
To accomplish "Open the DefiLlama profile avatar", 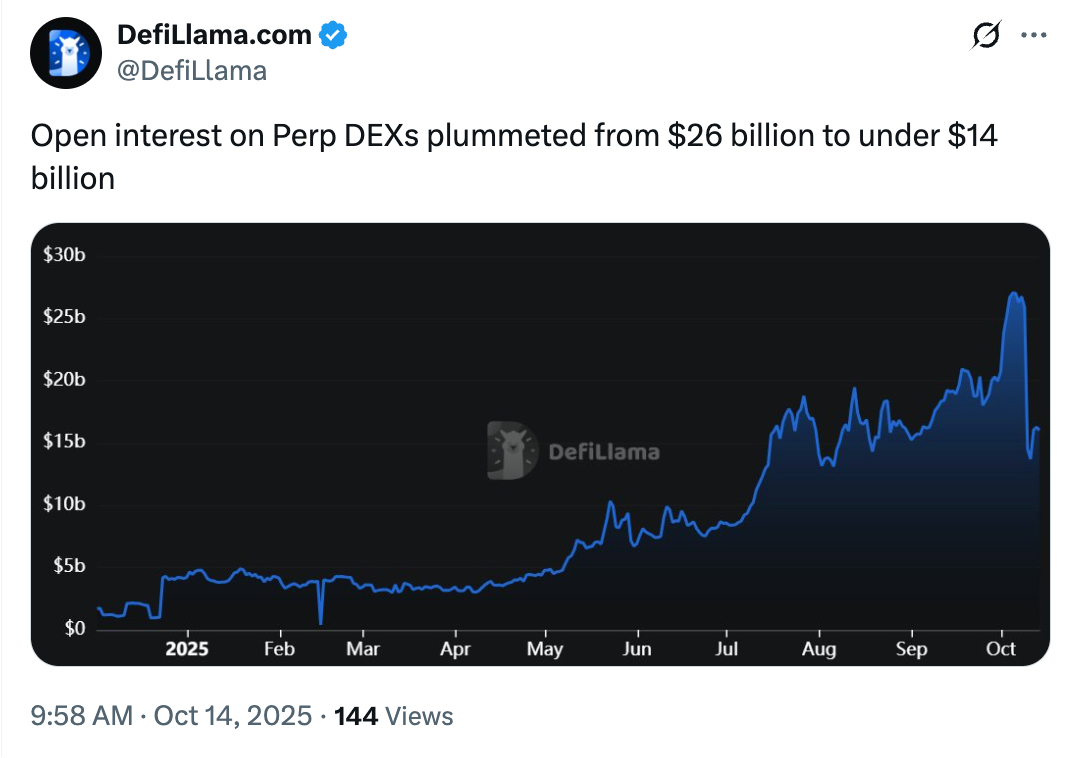I will pos(67,53).
